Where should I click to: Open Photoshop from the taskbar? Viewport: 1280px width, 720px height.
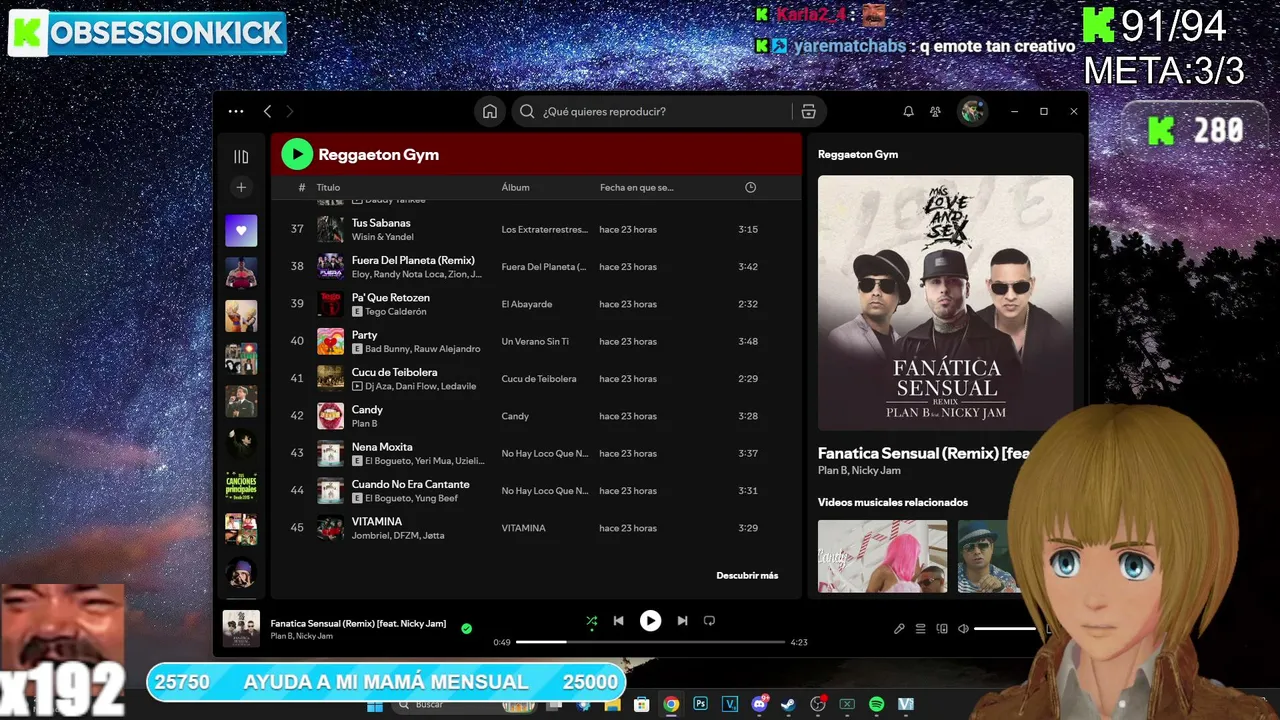[700, 705]
